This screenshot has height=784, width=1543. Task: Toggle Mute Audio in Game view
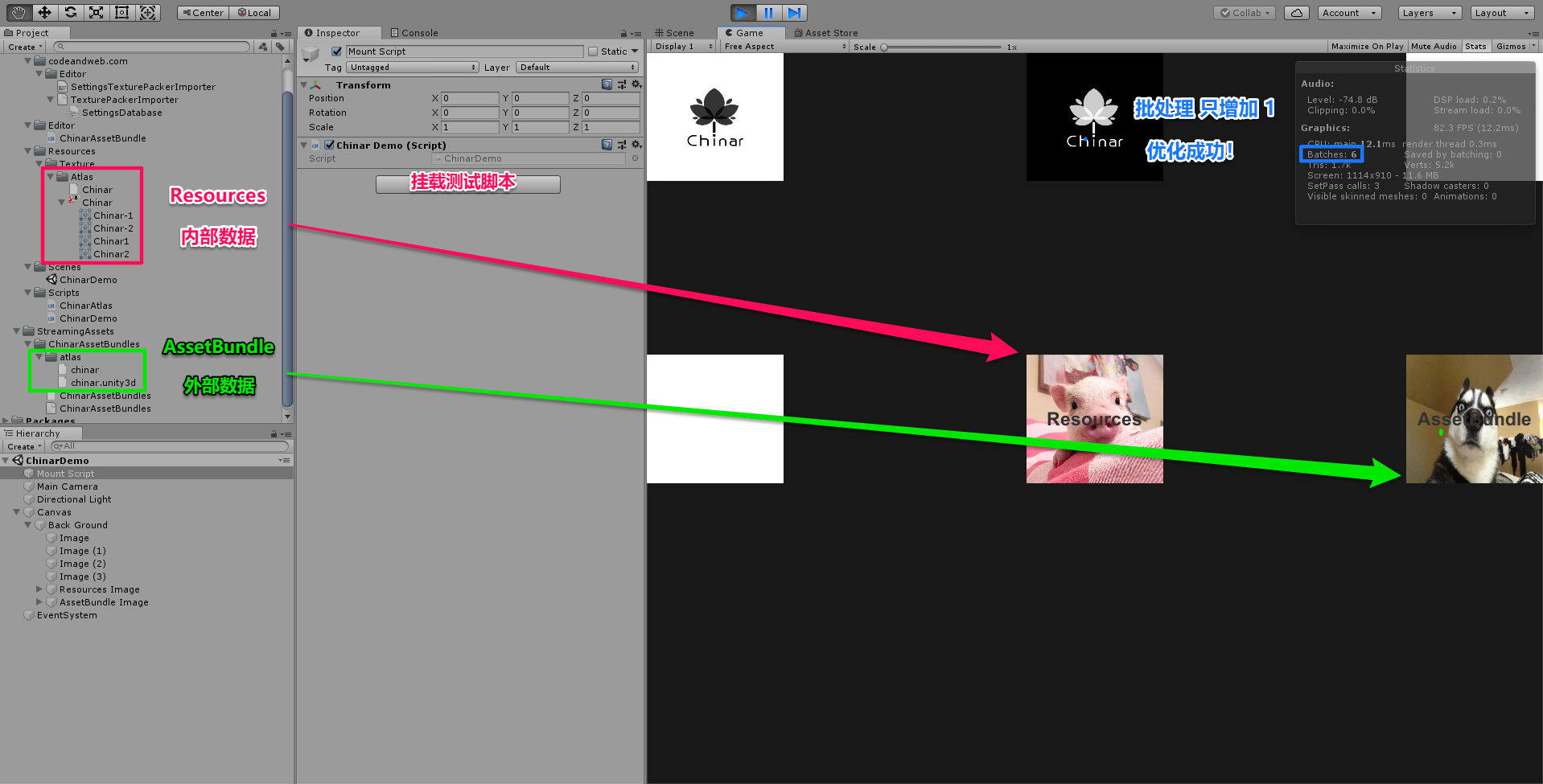click(x=1434, y=47)
